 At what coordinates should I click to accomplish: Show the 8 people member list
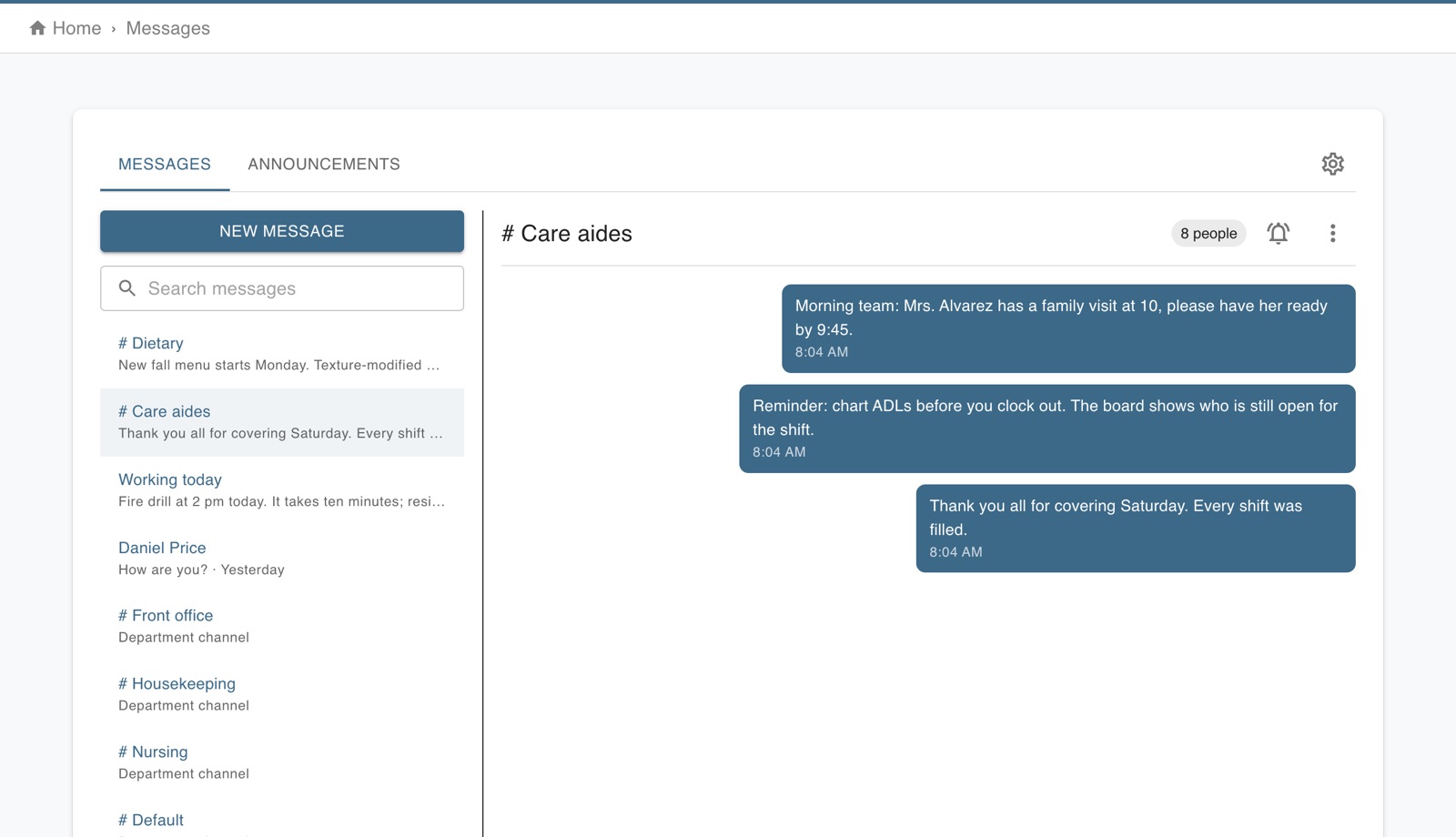point(1208,234)
